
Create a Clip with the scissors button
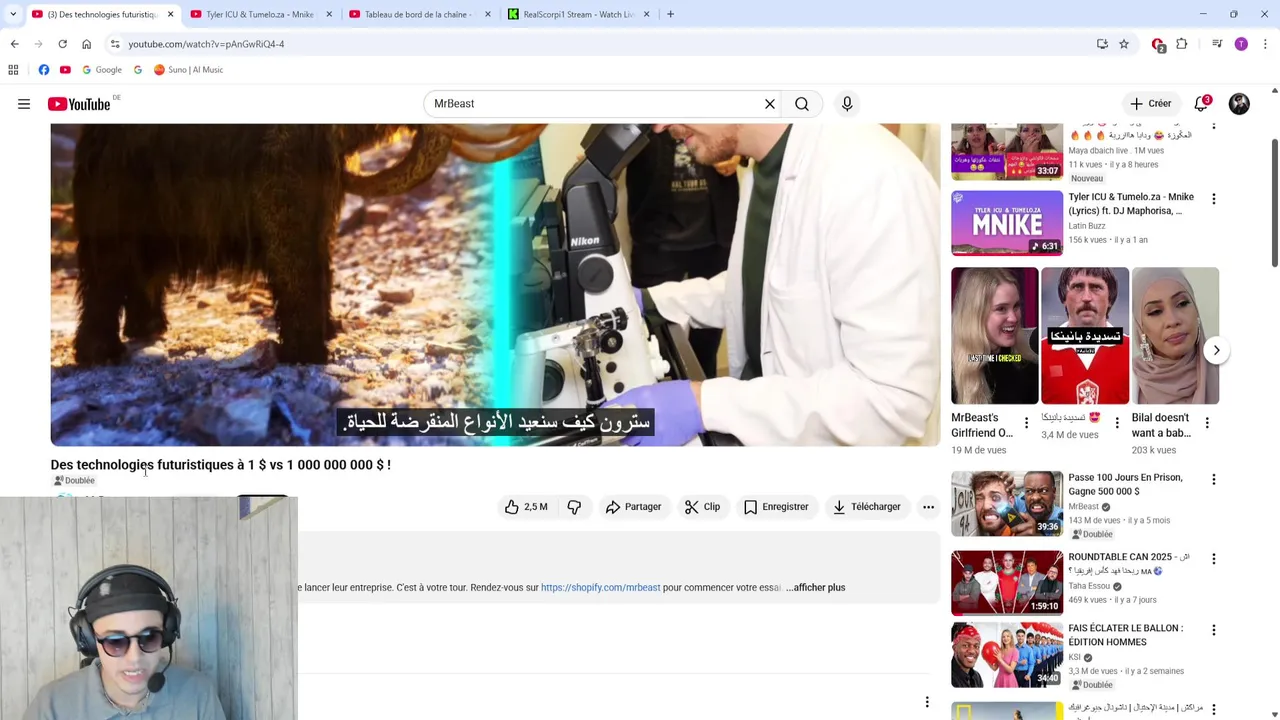point(702,507)
